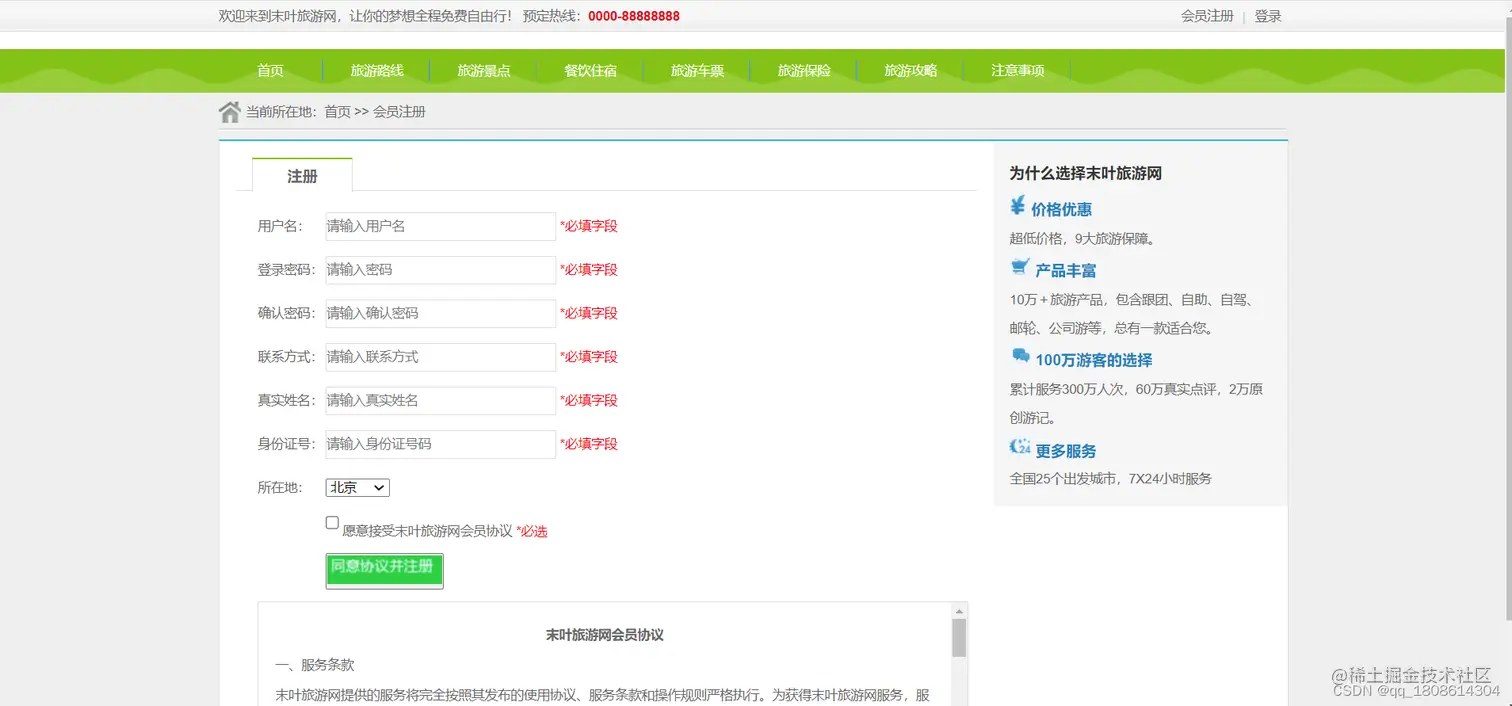1512x706 pixels.
Task: Focus the 用户名 input field
Action: 440,226
